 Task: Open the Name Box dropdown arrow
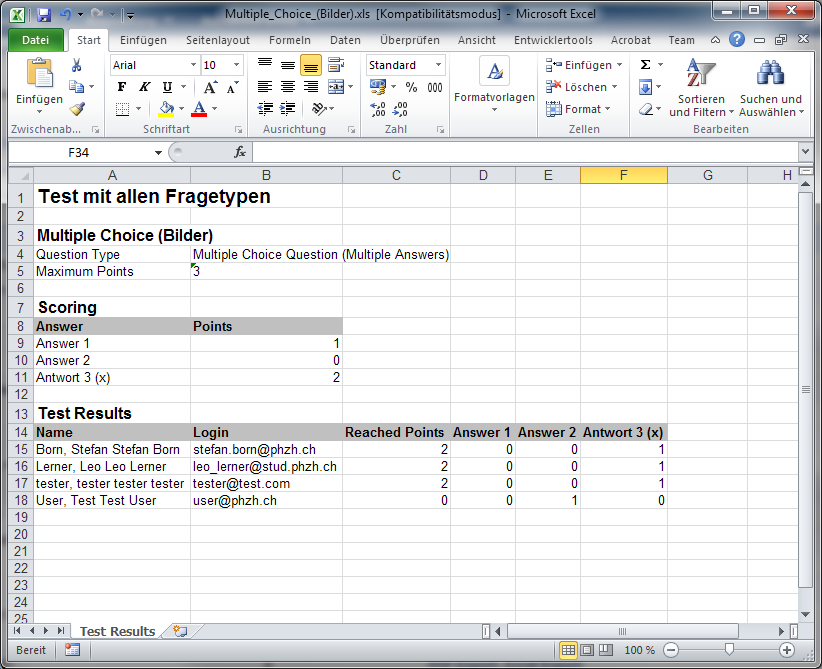158,152
